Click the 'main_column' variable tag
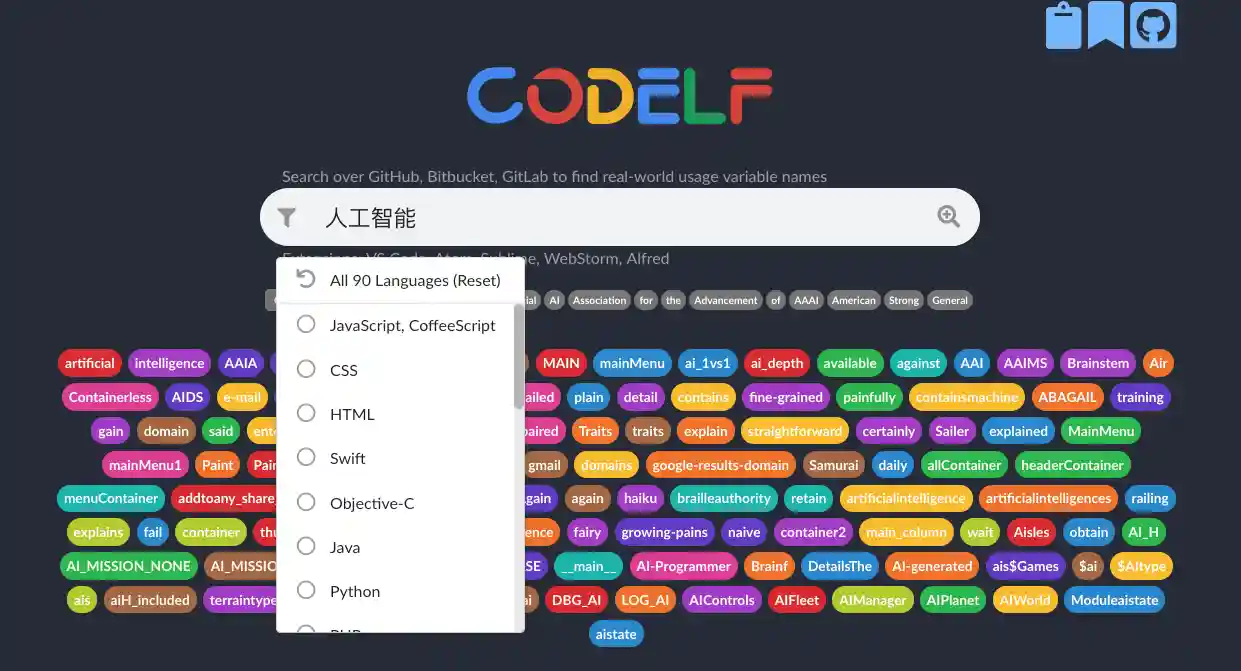Screen dimensions: 1241x671 [x=907, y=532]
